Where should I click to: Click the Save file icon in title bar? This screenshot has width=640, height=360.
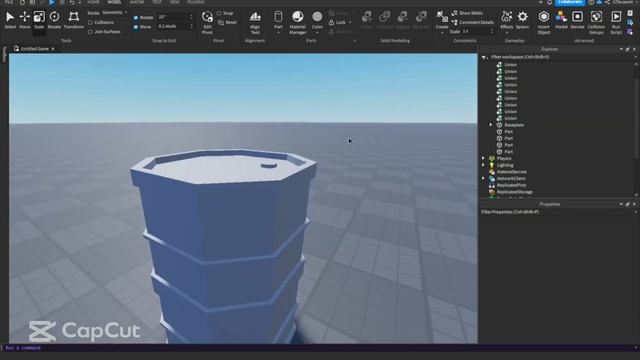click(x=32, y=2)
